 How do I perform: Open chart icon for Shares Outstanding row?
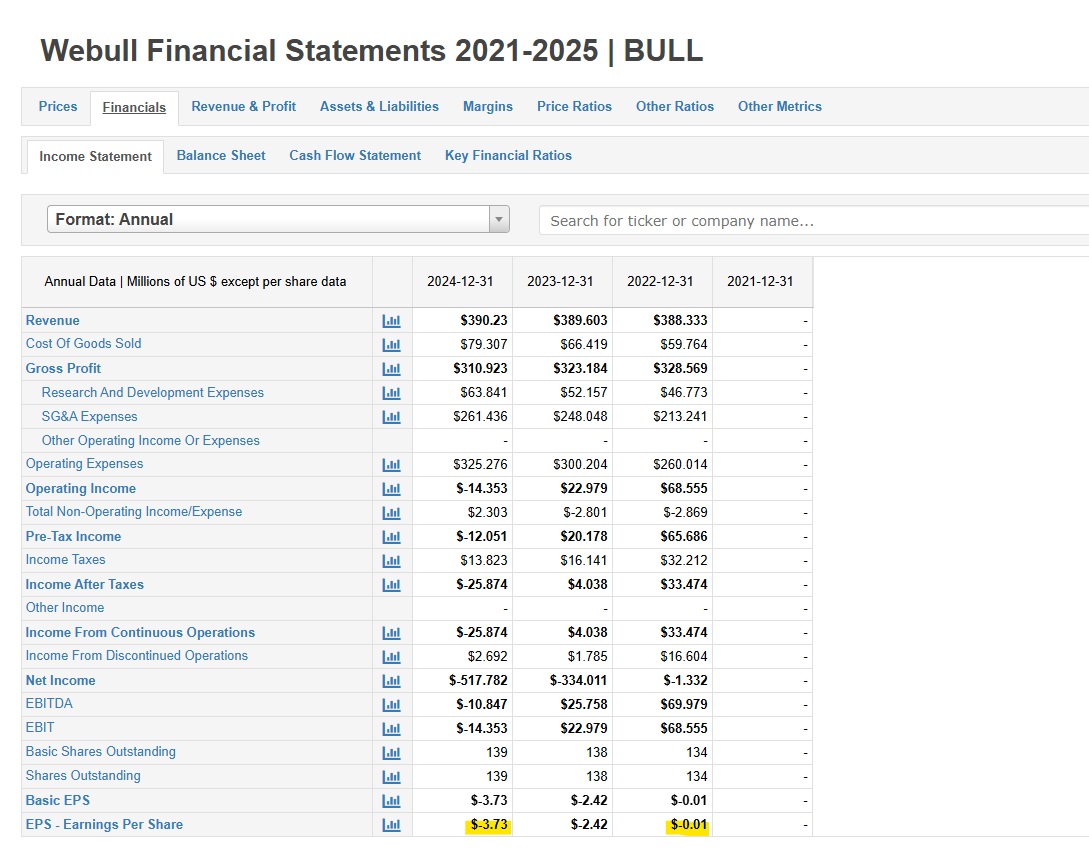pos(392,776)
